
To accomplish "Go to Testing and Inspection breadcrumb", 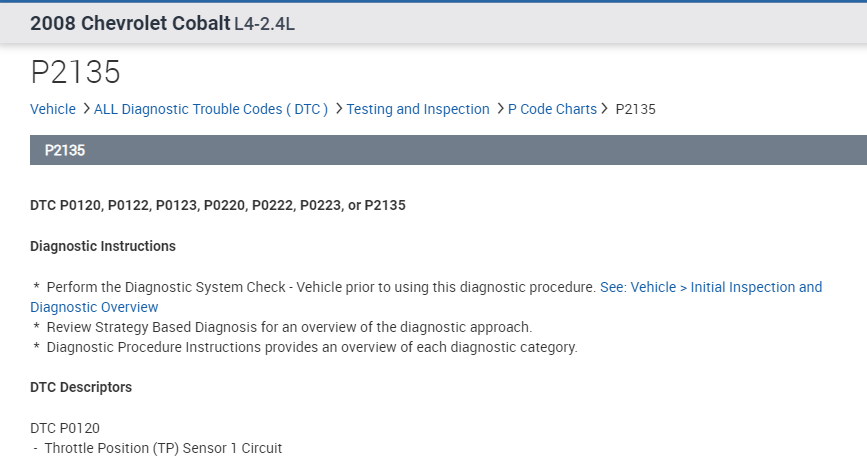I will point(418,109).
